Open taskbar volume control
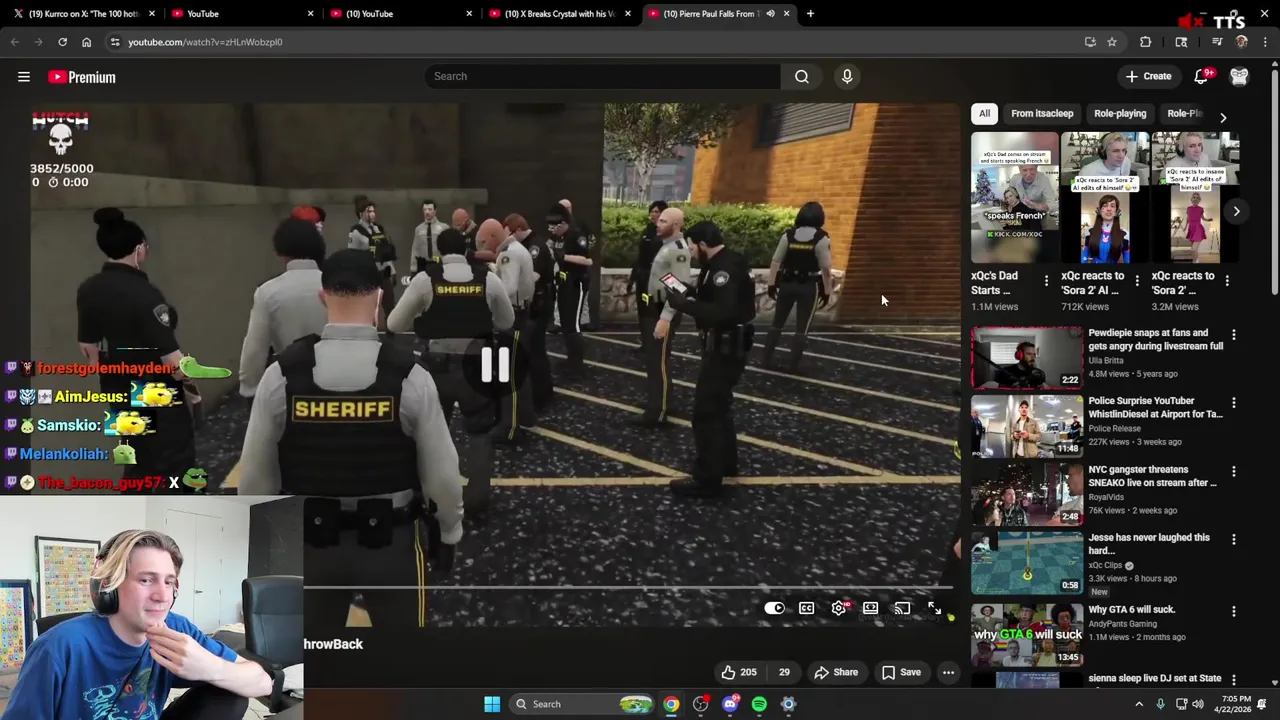1280x720 pixels. (x=1200, y=704)
